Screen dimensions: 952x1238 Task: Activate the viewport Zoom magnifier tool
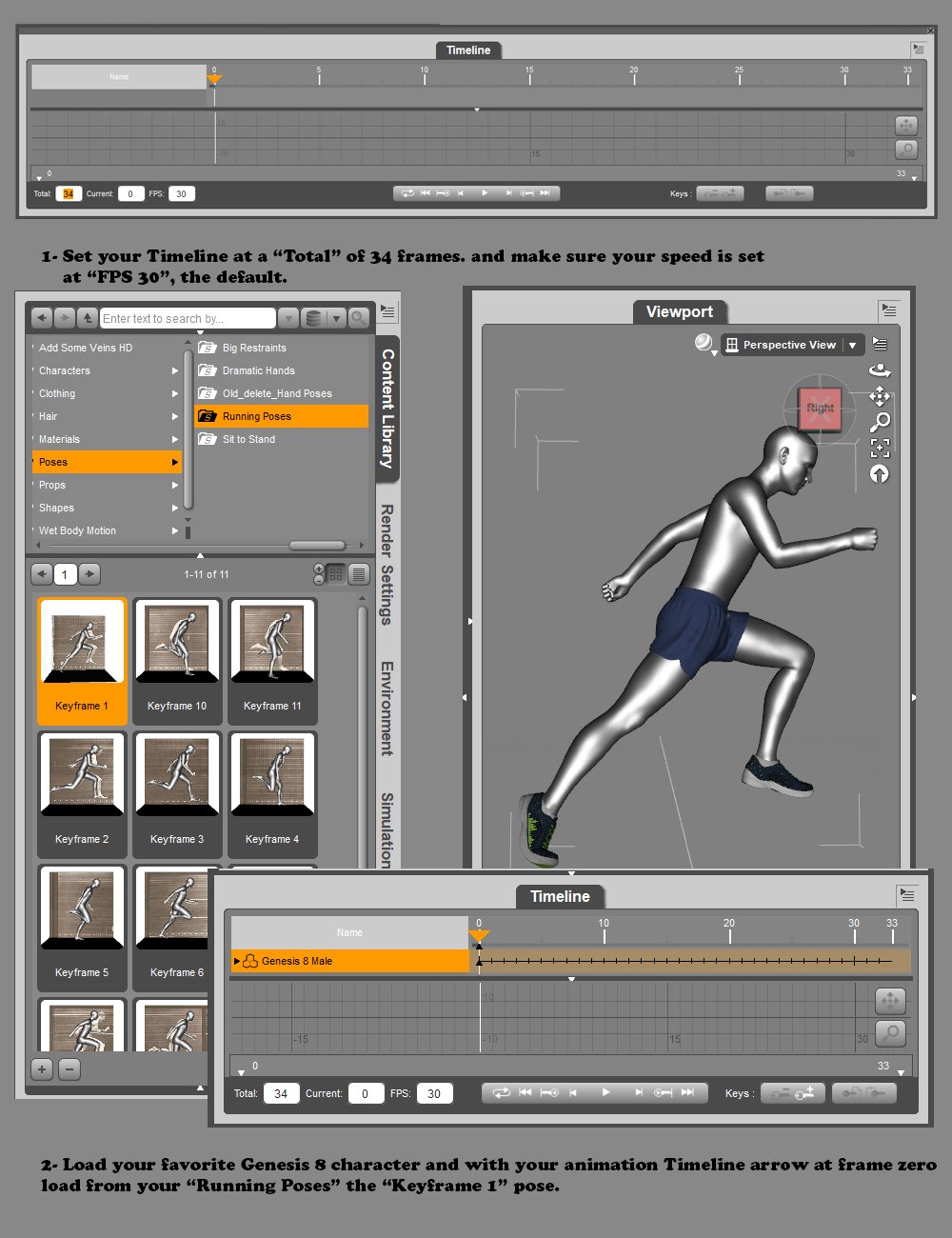[881, 422]
